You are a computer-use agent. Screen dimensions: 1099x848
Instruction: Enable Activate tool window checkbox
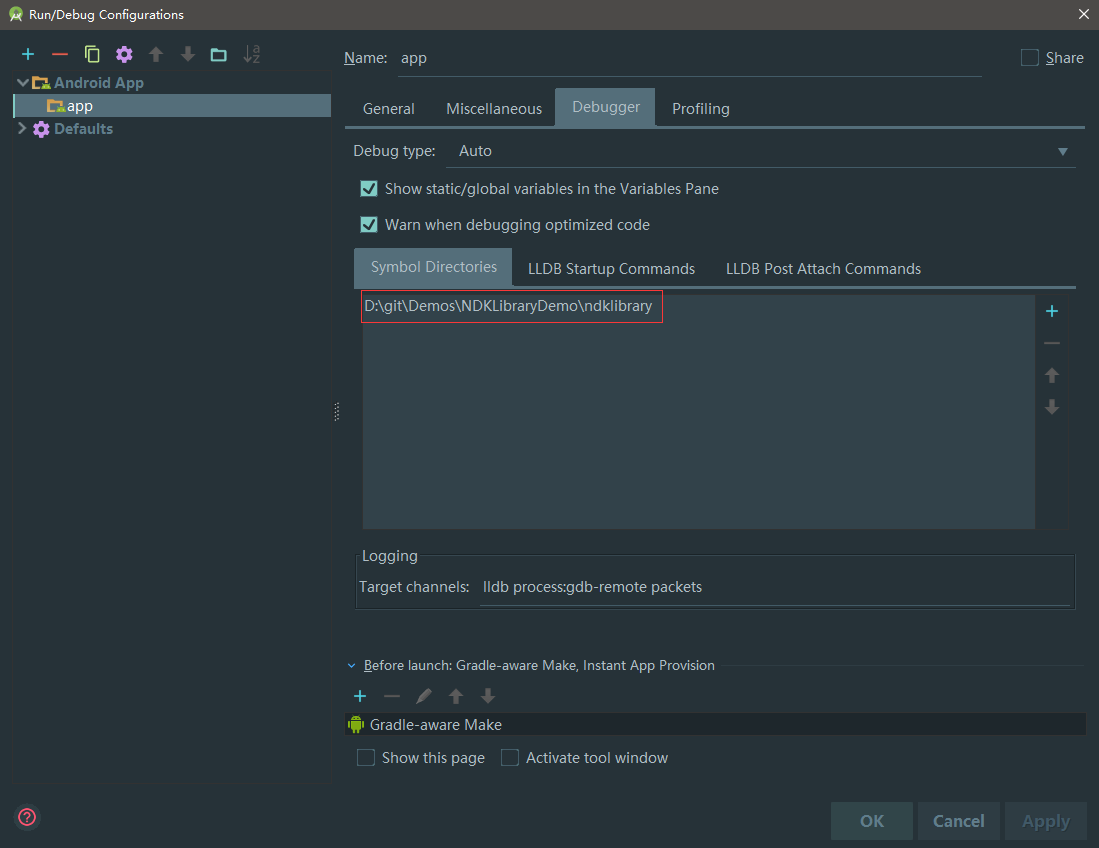pos(510,758)
